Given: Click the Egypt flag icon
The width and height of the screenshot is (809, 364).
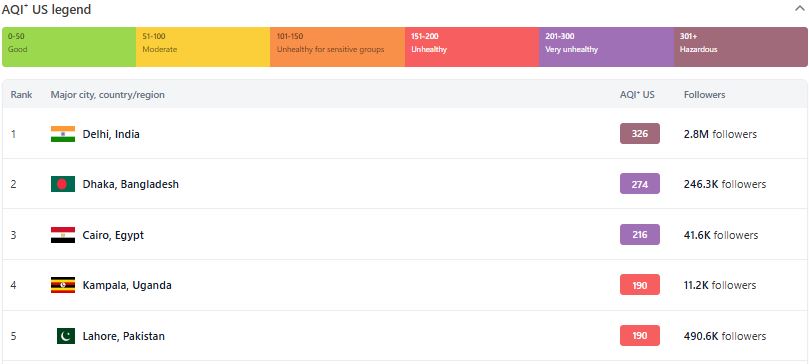Looking at the screenshot, I should [63, 235].
